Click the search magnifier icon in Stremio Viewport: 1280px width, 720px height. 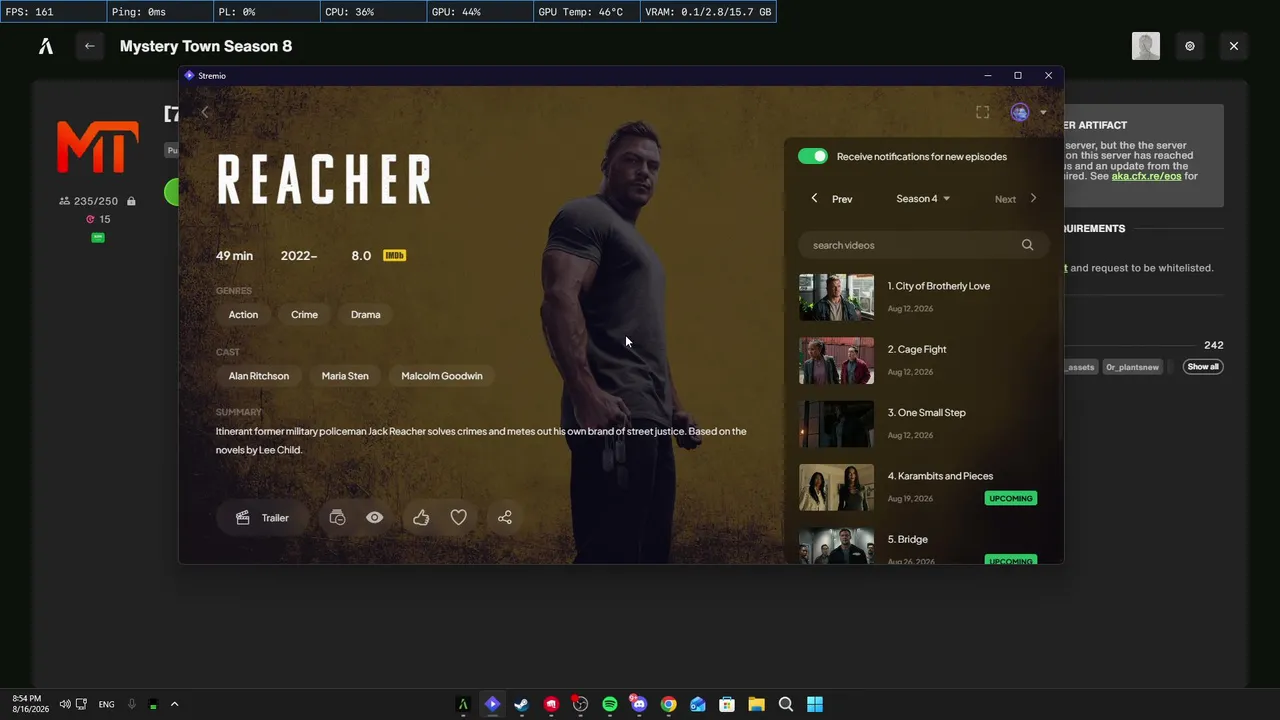coord(1027,245)
